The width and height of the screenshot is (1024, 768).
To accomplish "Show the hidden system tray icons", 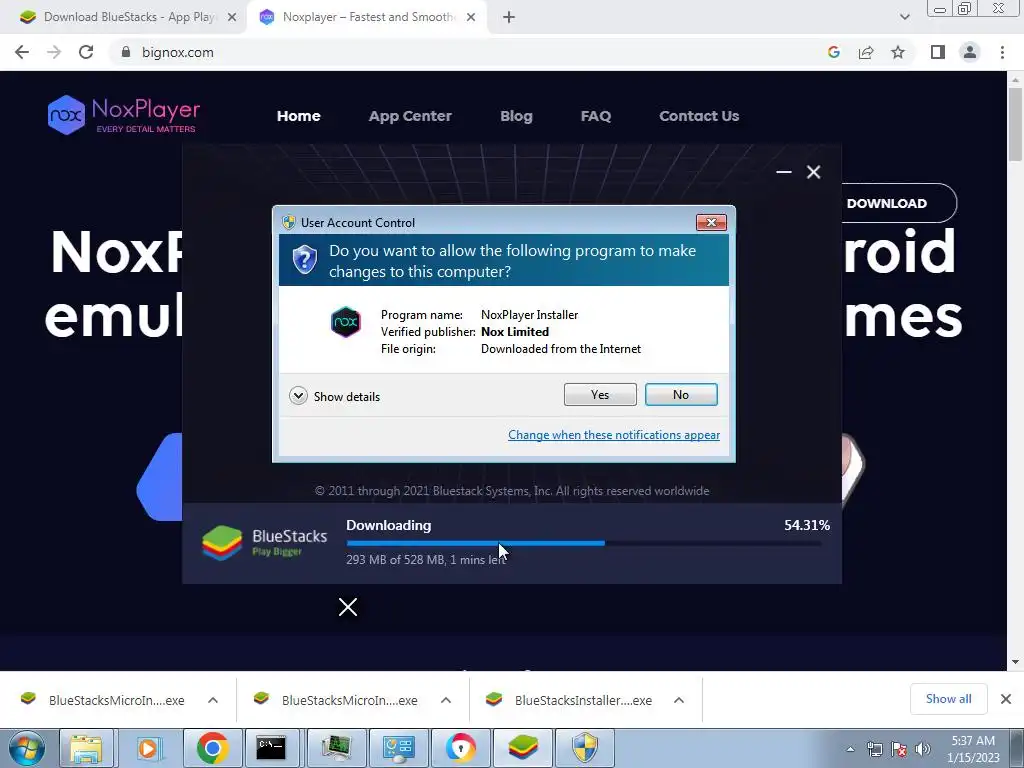I will coord(850,749).
